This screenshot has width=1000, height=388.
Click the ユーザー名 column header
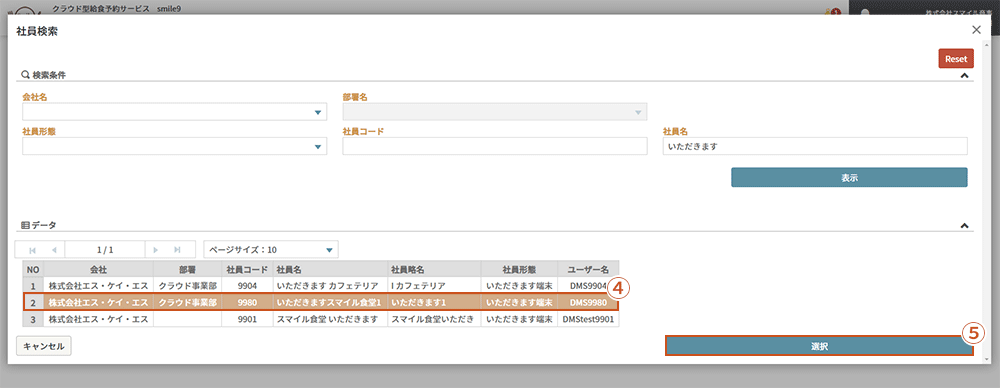[x=588, y=269]
